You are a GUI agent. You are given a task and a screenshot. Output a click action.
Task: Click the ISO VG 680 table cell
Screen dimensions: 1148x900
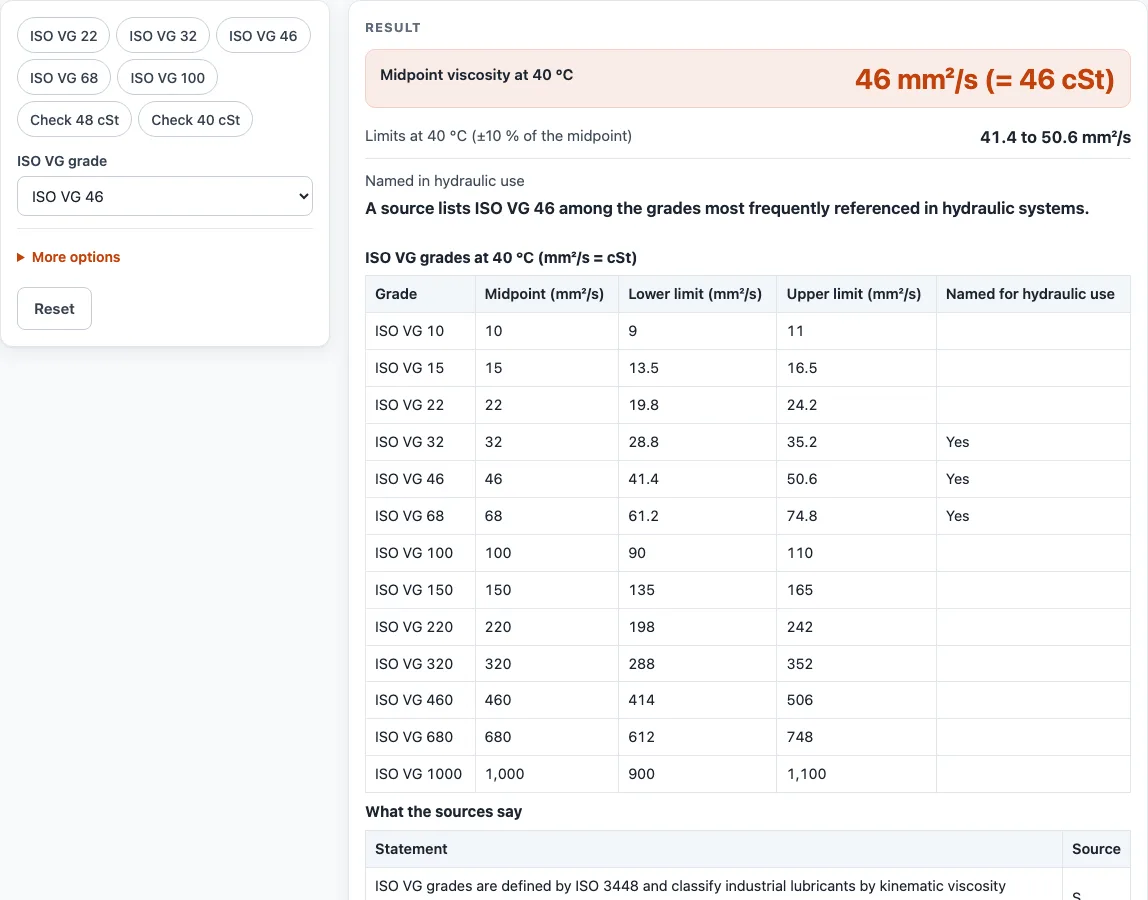(x=420, y=737)
